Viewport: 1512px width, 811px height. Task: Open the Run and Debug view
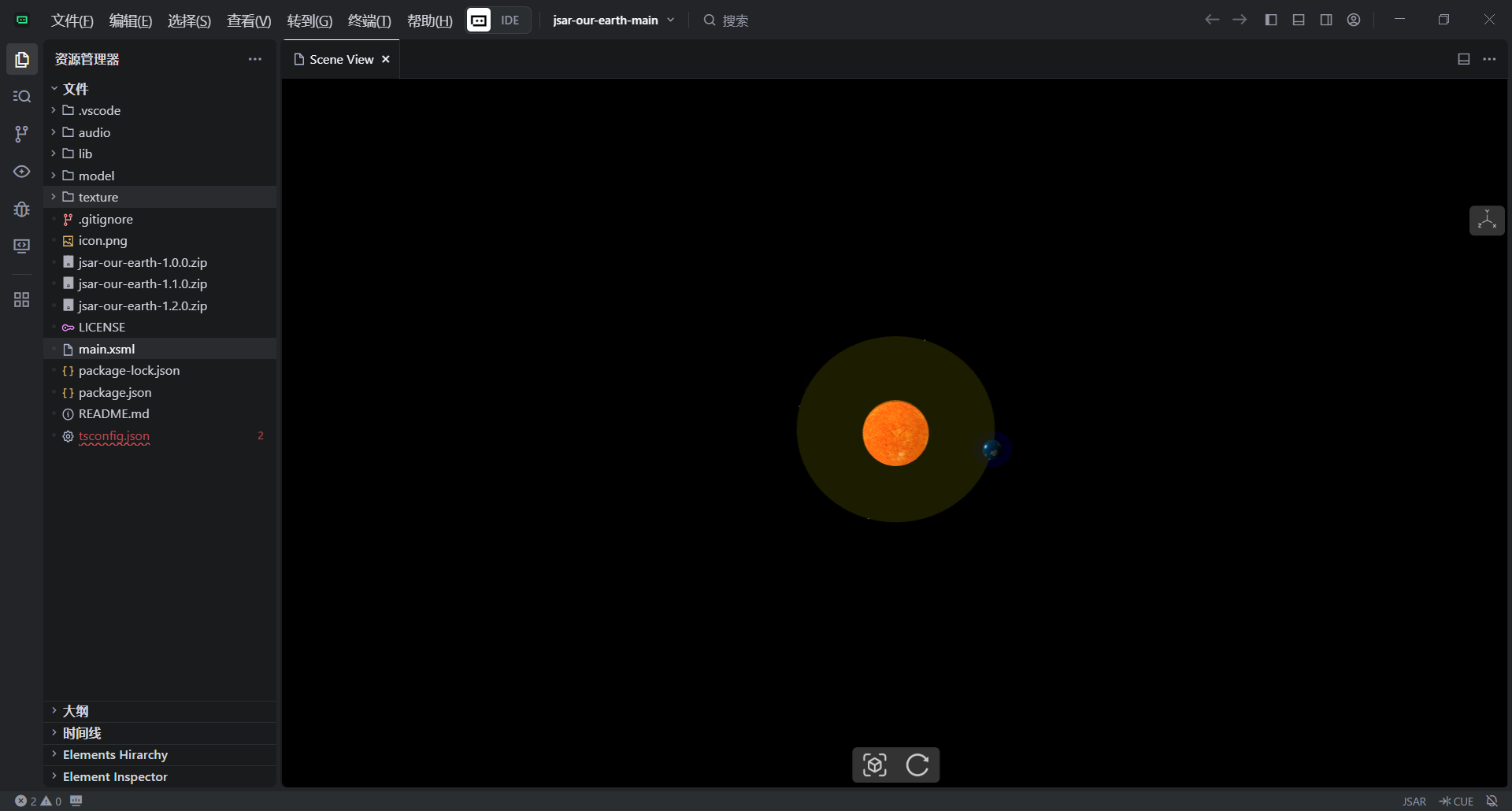pyautogui.click(x=22, y=209)
